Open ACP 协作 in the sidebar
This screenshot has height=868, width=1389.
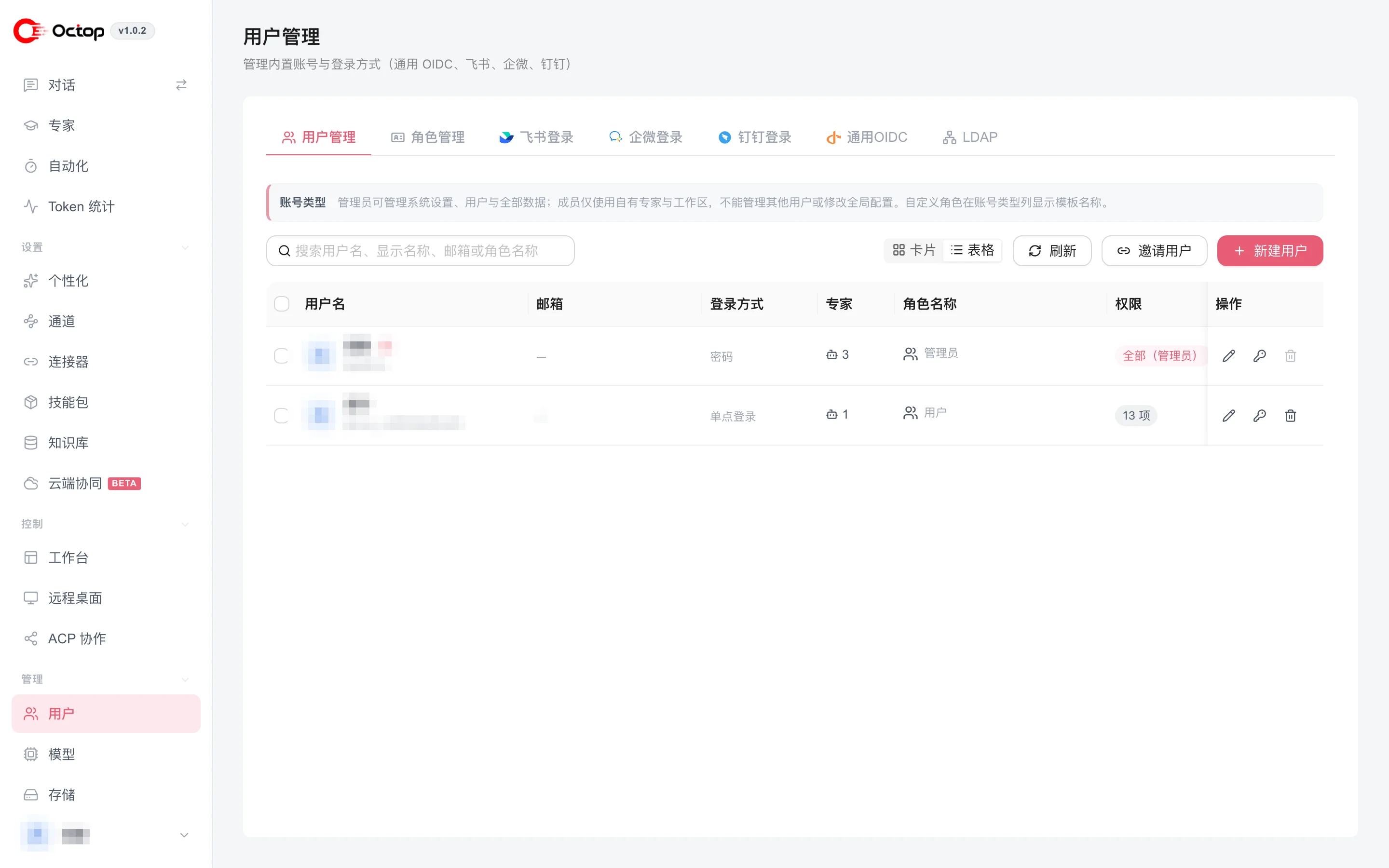(106, 638)
